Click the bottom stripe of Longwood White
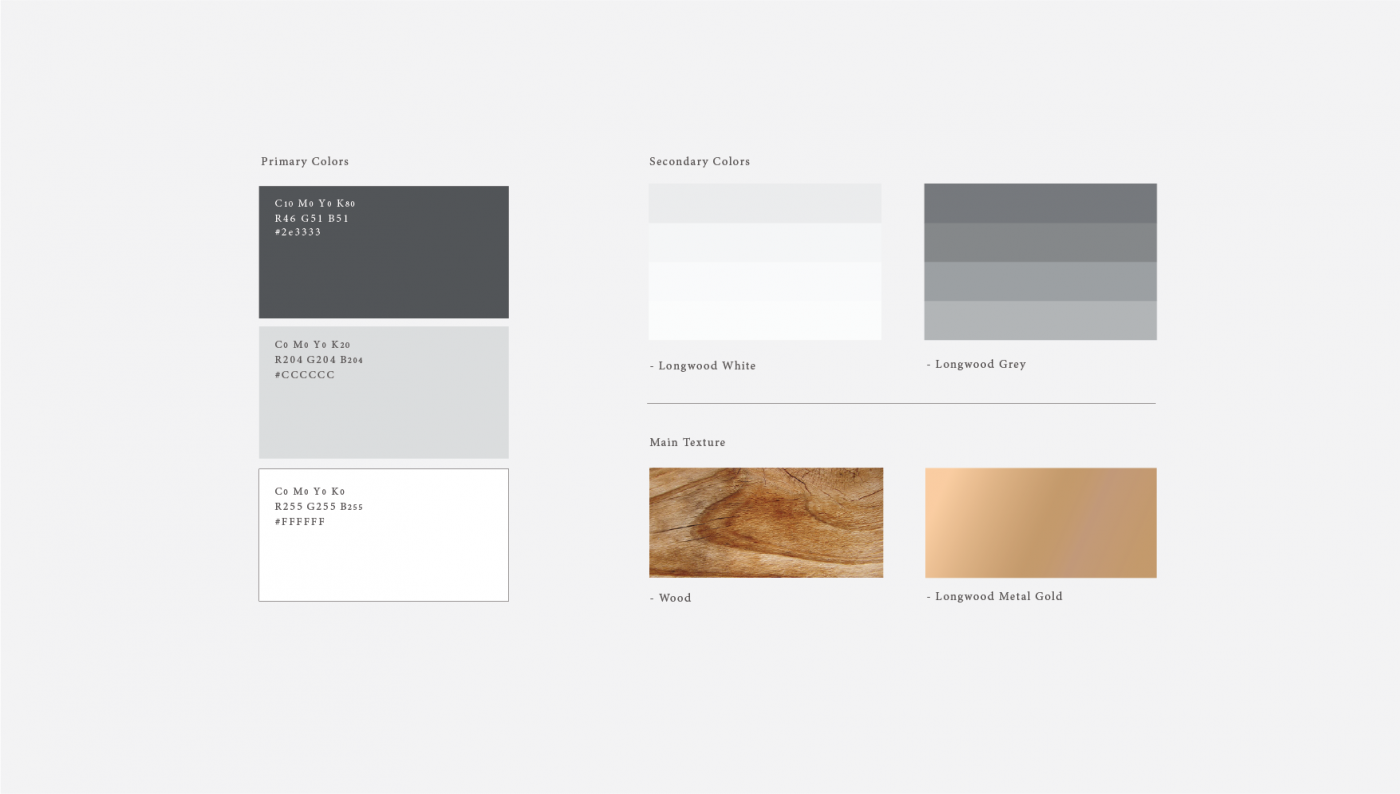 [765, 321]
